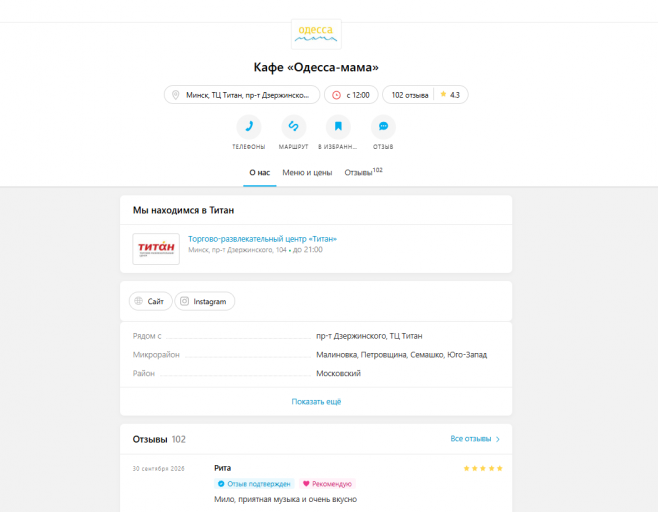Image resolution: width=658 pixels, height=512 pixels.
Task: Click the phone icon labeled Телефоны
Action: coord(249,127)
